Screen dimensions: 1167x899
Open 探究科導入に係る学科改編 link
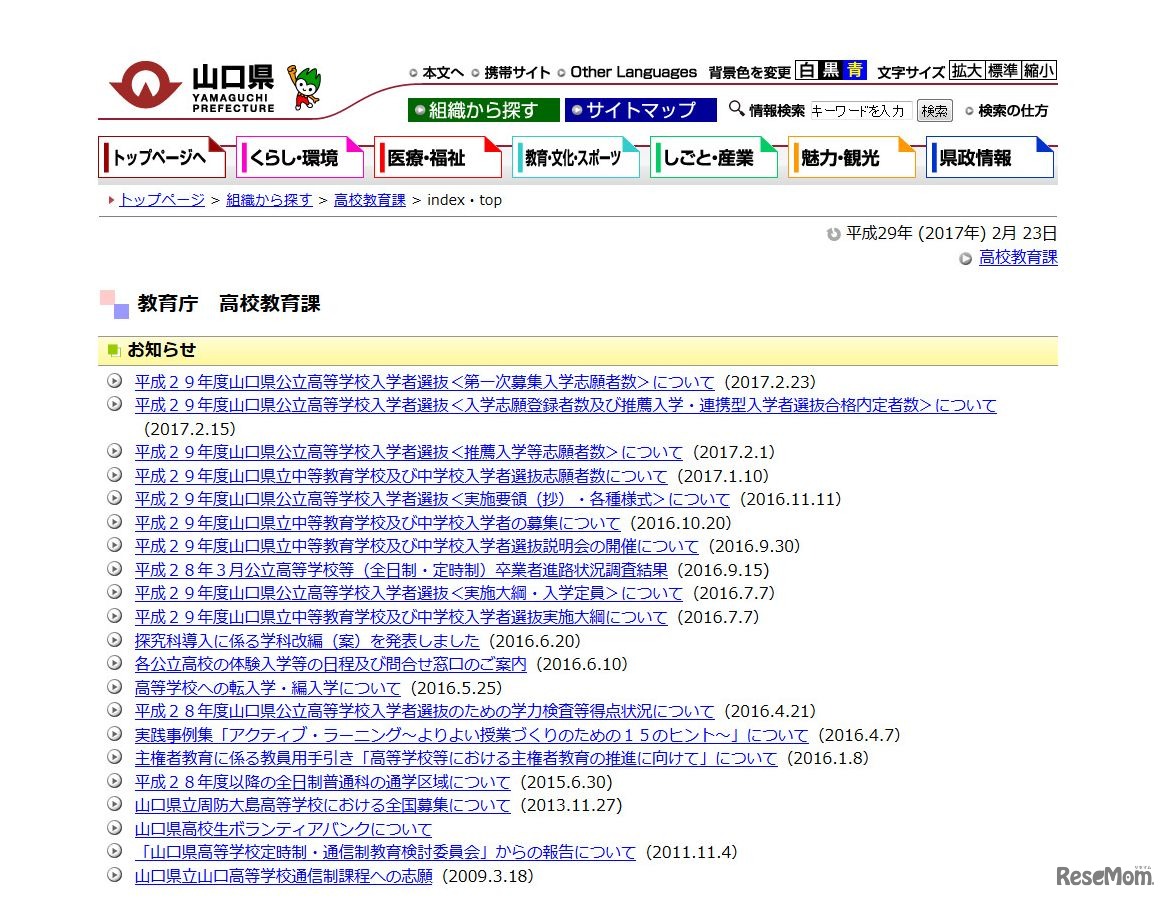(x=307, y=640)
